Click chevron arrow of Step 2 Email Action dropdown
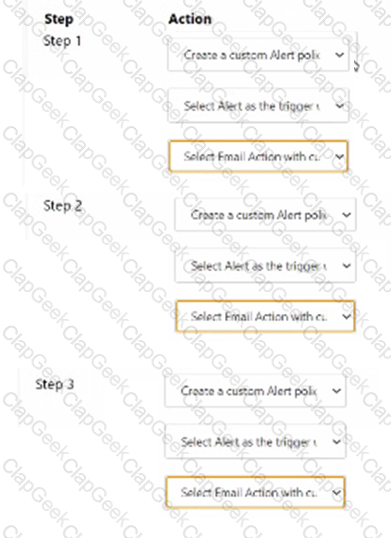The width and height of the screenshot is (391, 538). (x=346, y=316)
